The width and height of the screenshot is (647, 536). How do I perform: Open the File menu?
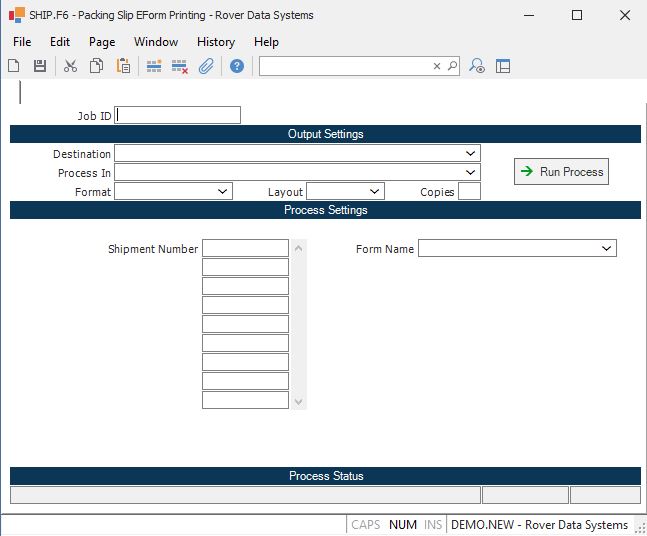22,42
